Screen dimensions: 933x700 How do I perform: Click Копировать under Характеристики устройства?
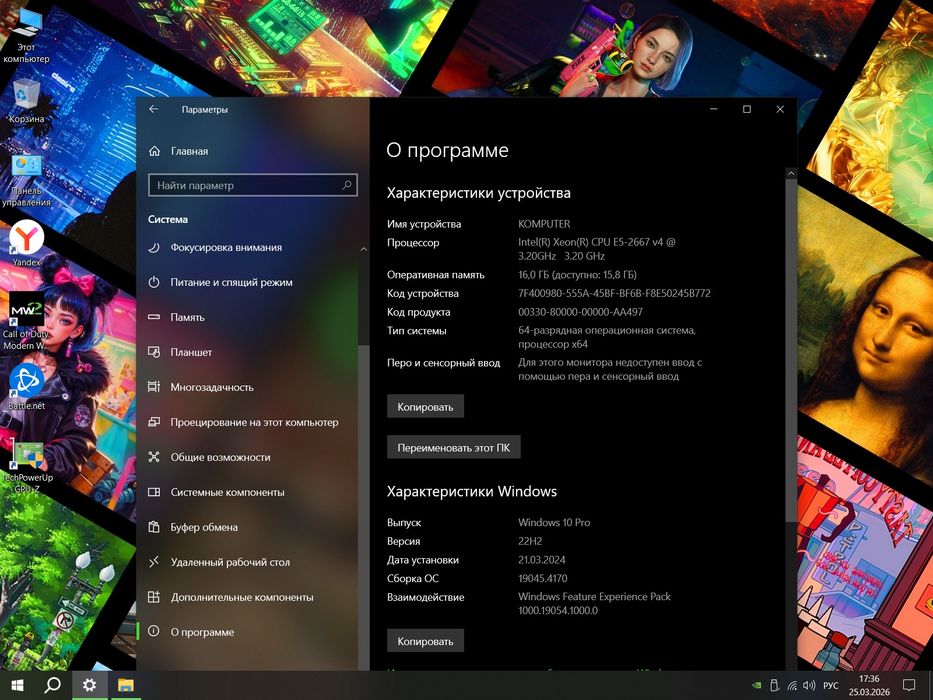pyautogui.click(x=425, y=407)
